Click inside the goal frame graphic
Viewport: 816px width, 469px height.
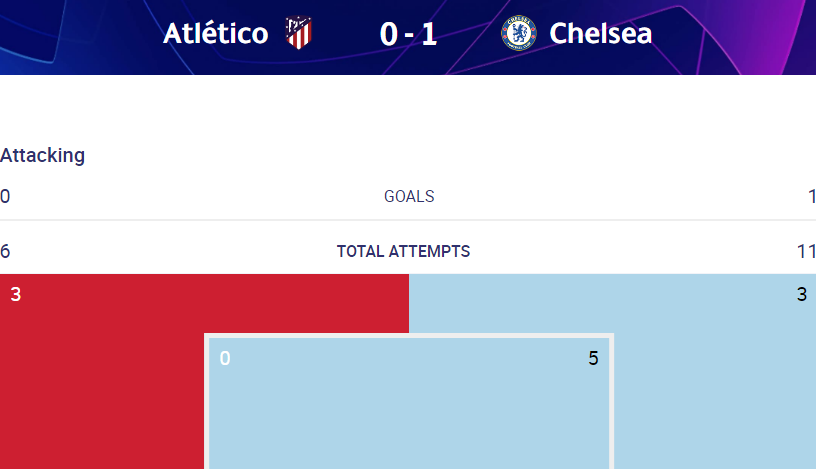coord(409,403)
